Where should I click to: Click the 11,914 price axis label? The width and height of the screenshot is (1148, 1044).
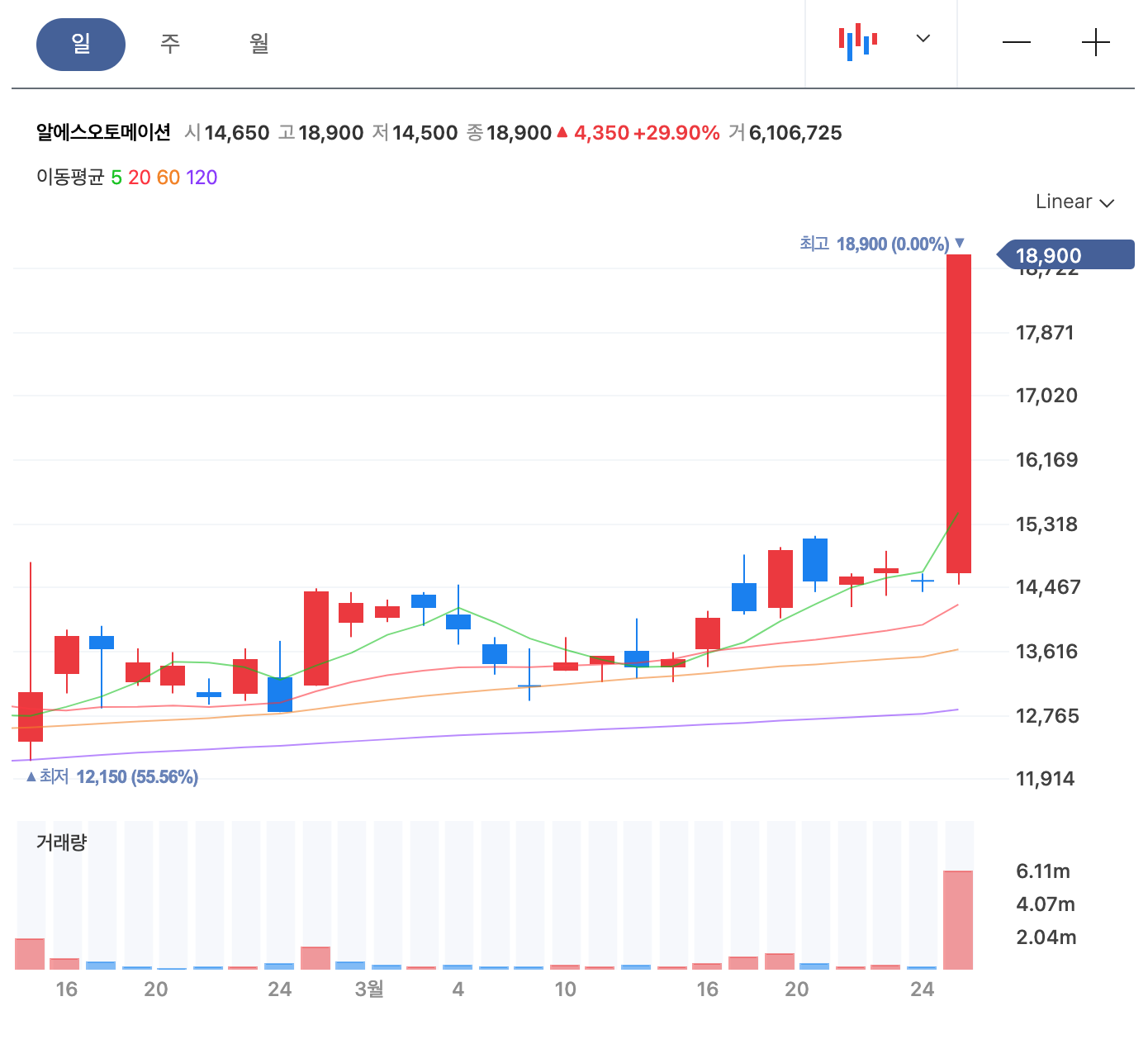(1045, 779)
